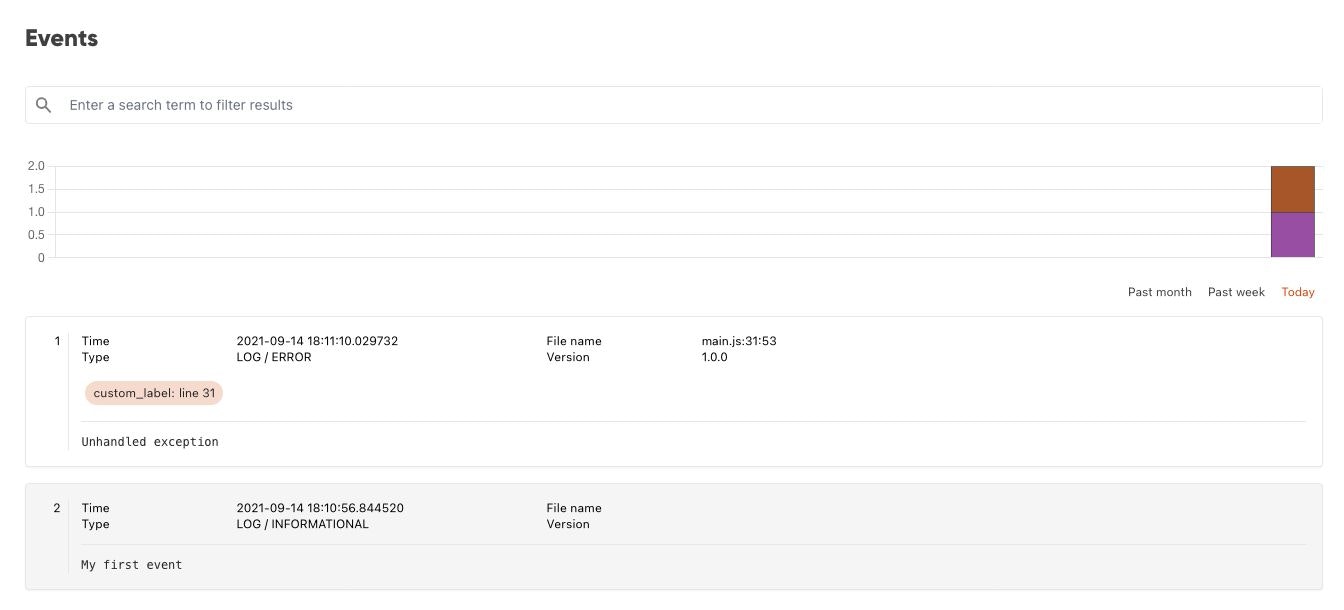Click the 1.5 y-axis label
Viewport: 1344px width, 610px height.
pos(36,189)
